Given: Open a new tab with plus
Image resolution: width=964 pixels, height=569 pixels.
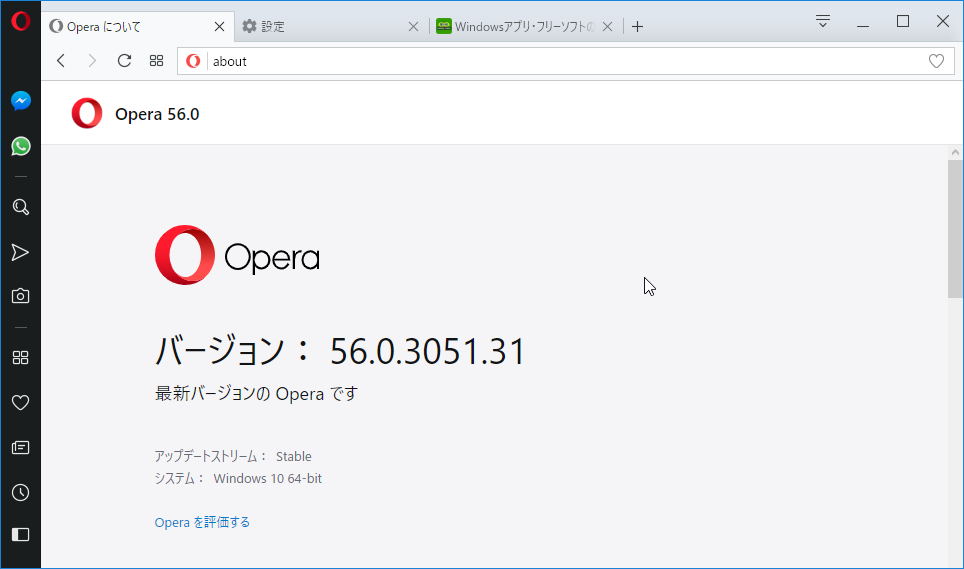Looking at the screenshot, I should point(638,26).
